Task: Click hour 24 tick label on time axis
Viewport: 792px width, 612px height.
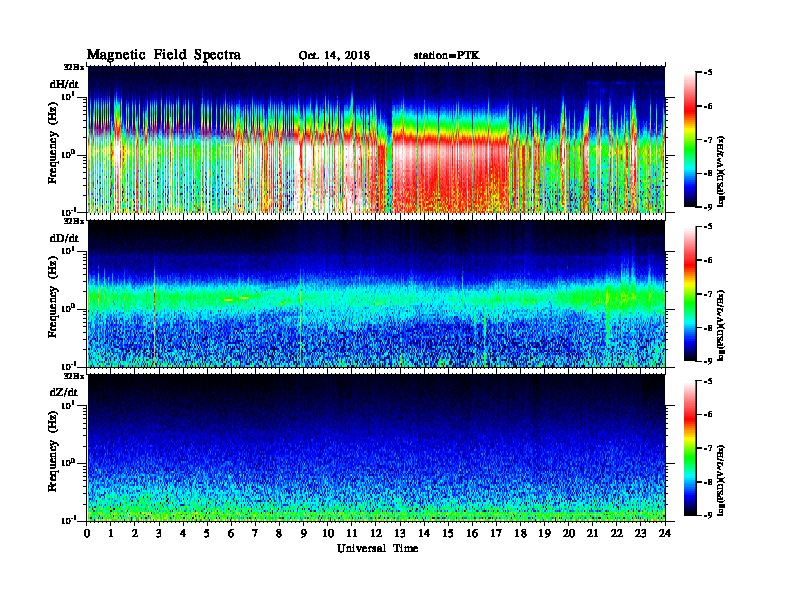Action: click(665, 534)
